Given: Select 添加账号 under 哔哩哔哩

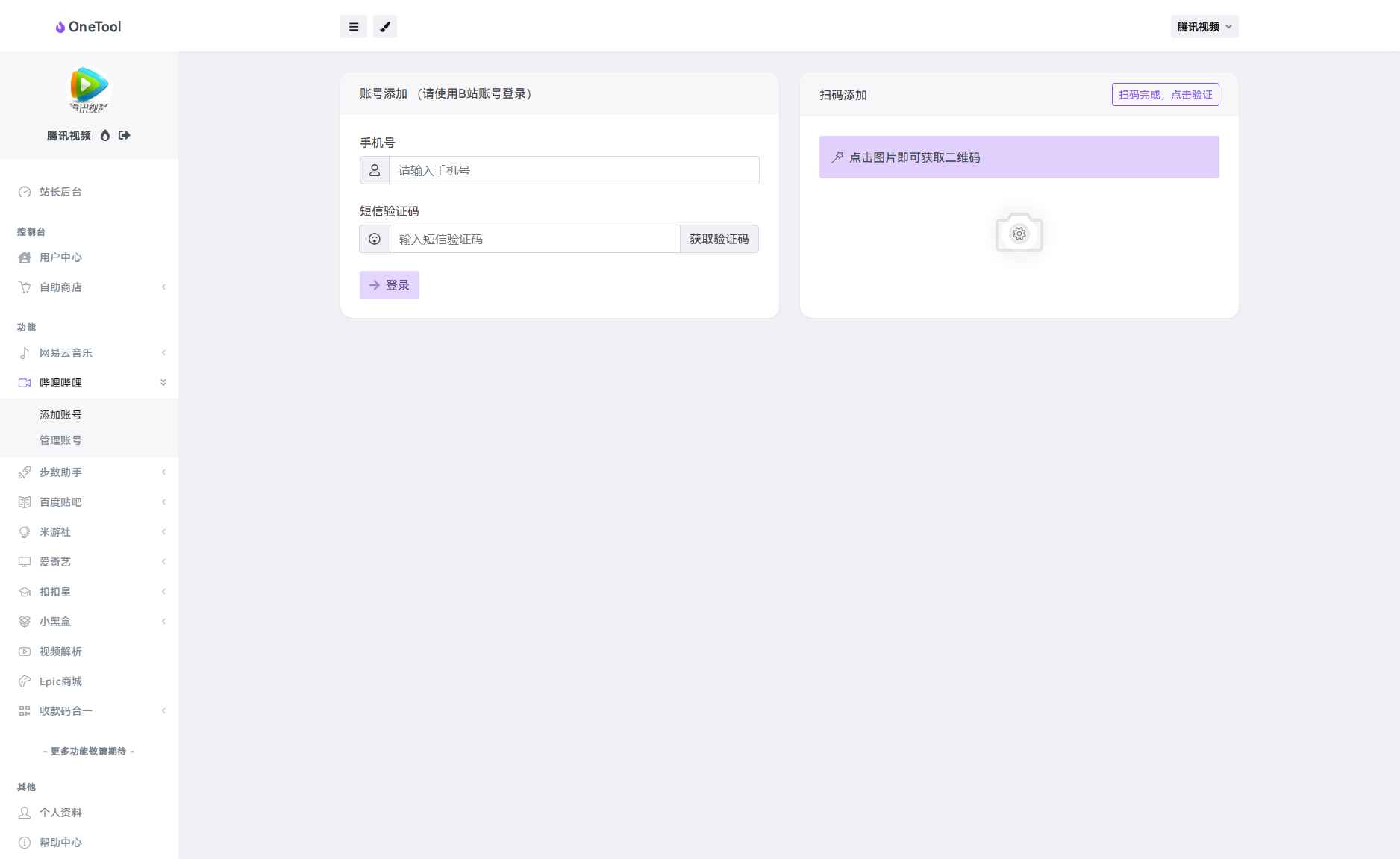Looking at the screenshot, I should click(60, 414).
